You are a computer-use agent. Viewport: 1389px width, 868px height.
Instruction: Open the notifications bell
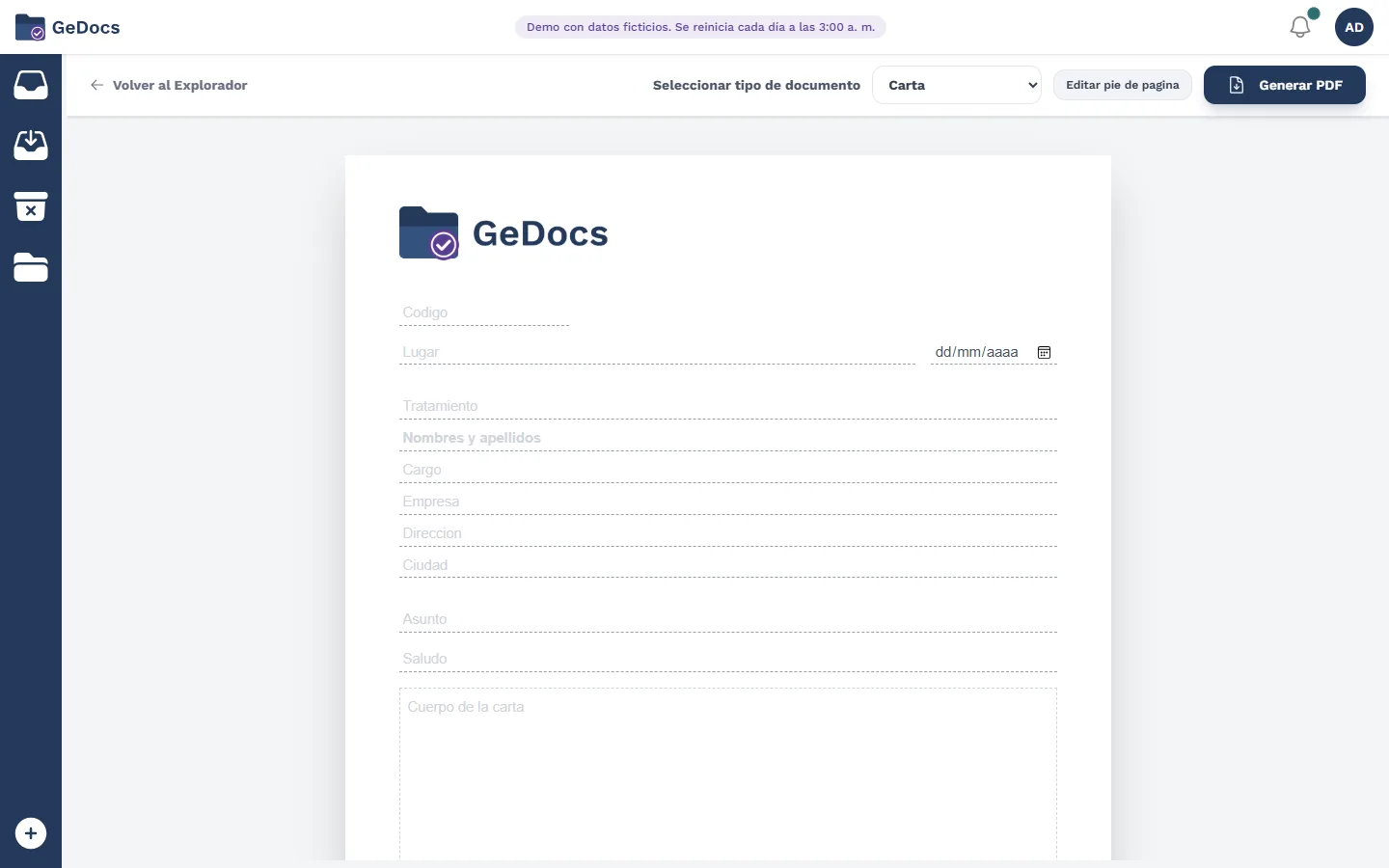tap(1300, 27)
